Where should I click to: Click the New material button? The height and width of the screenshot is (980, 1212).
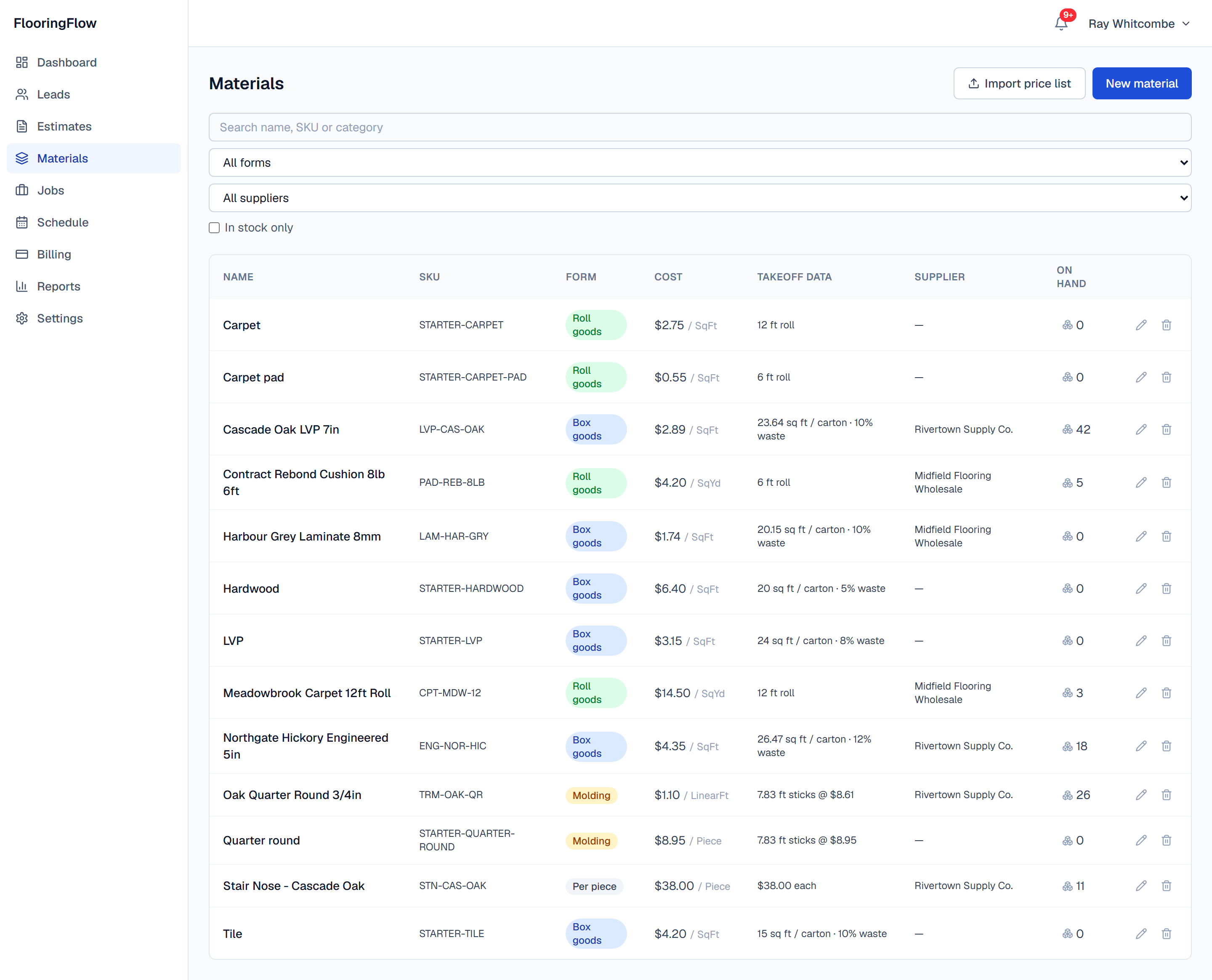tap(1141, 83)
